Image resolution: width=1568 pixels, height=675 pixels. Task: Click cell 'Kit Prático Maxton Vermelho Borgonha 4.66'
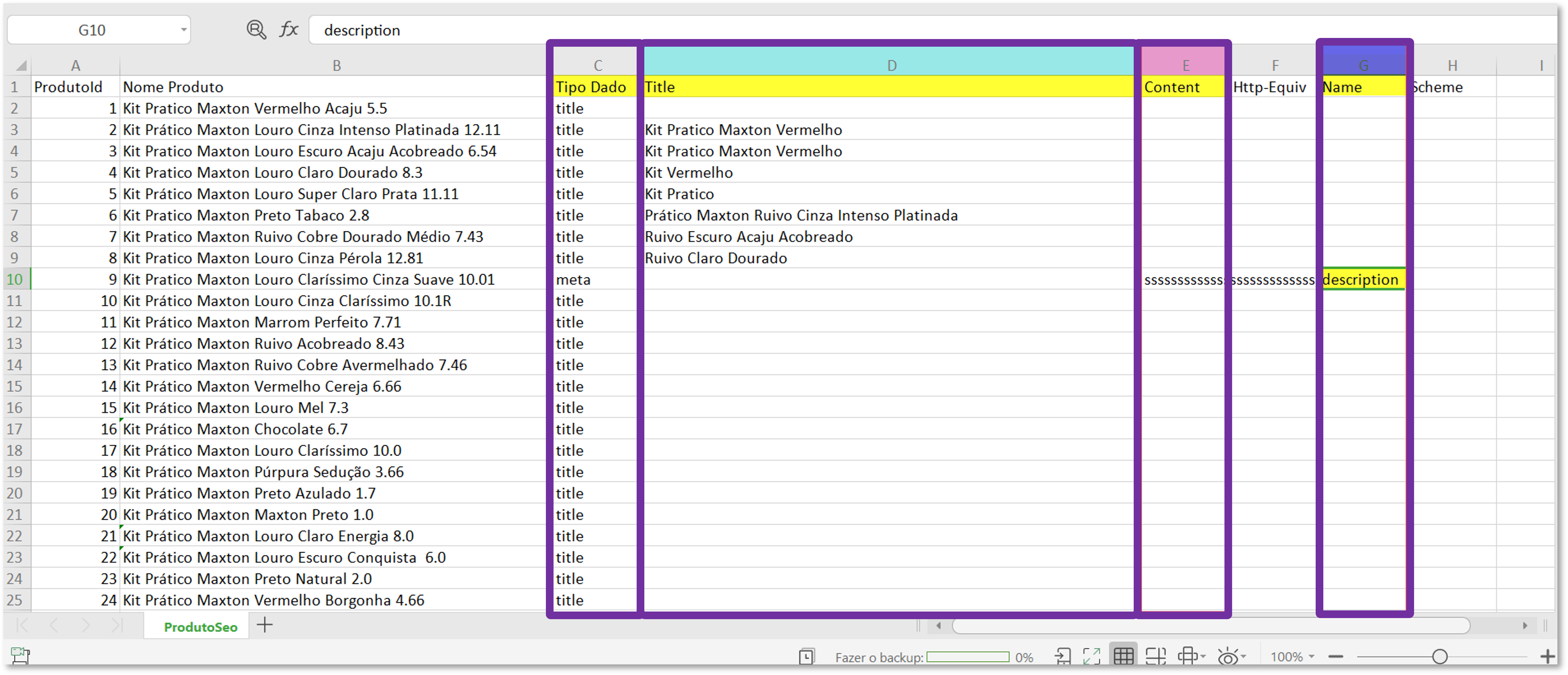pos(334,600)
